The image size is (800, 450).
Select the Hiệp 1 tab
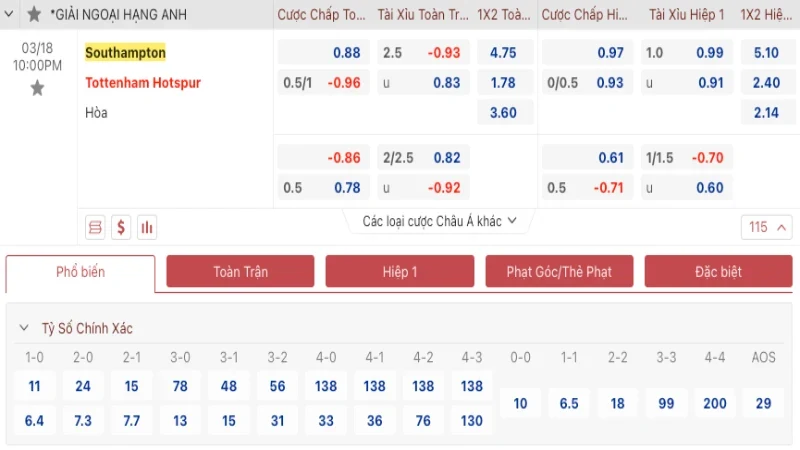tap(400, 271)
